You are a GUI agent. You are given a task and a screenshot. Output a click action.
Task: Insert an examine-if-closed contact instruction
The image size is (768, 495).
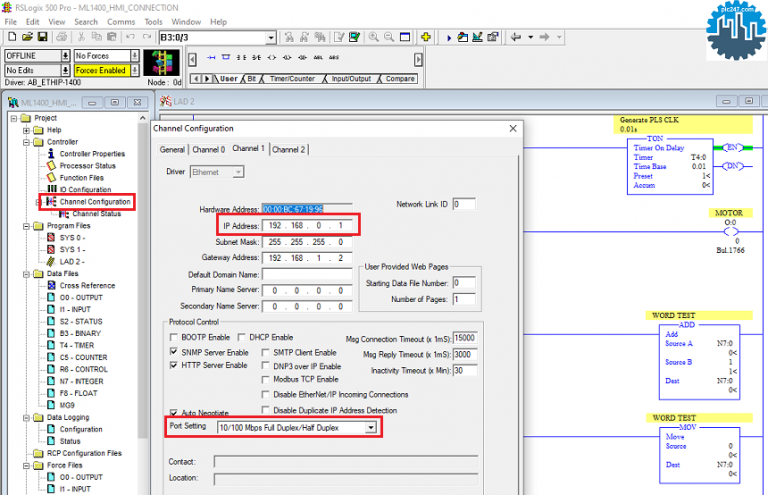[241, 57]
